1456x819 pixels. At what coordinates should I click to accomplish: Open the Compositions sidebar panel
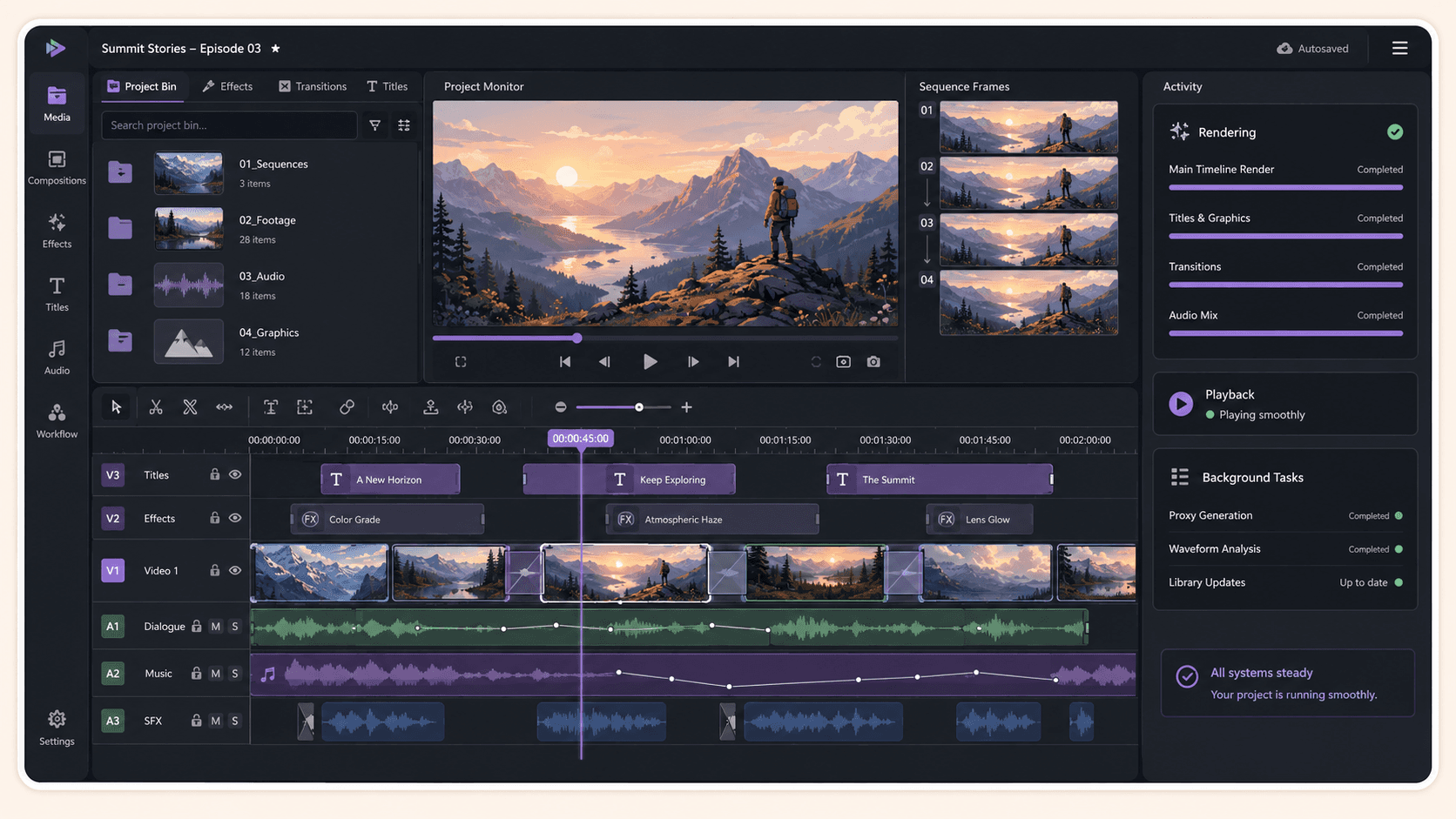57,167
